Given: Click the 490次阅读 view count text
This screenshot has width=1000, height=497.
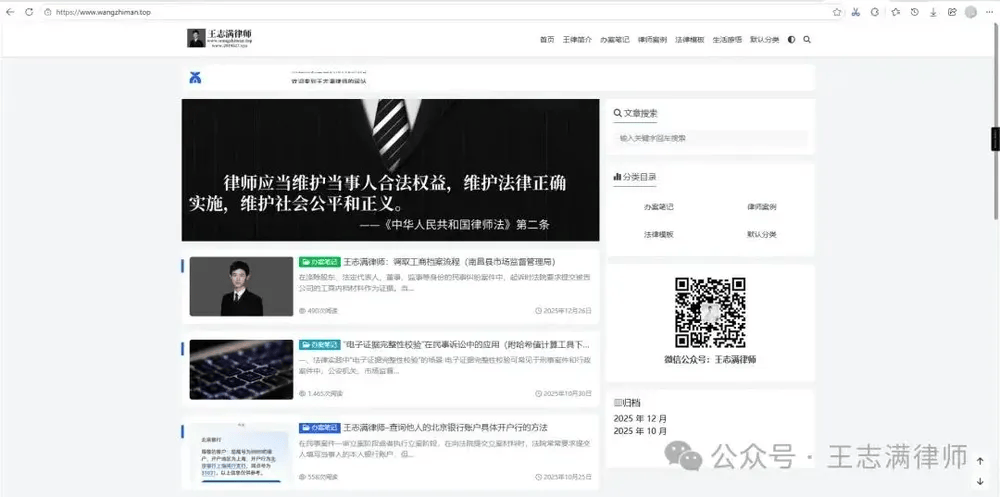Looking at the screenshot, I should coord(323,311).
